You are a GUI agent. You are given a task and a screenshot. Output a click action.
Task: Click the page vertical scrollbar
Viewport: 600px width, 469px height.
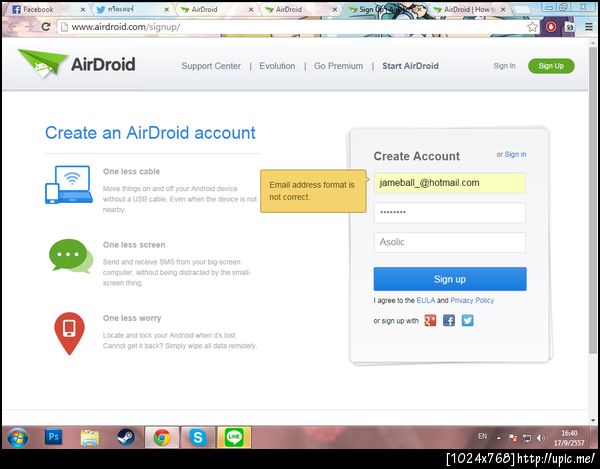[x=593, y=199]
